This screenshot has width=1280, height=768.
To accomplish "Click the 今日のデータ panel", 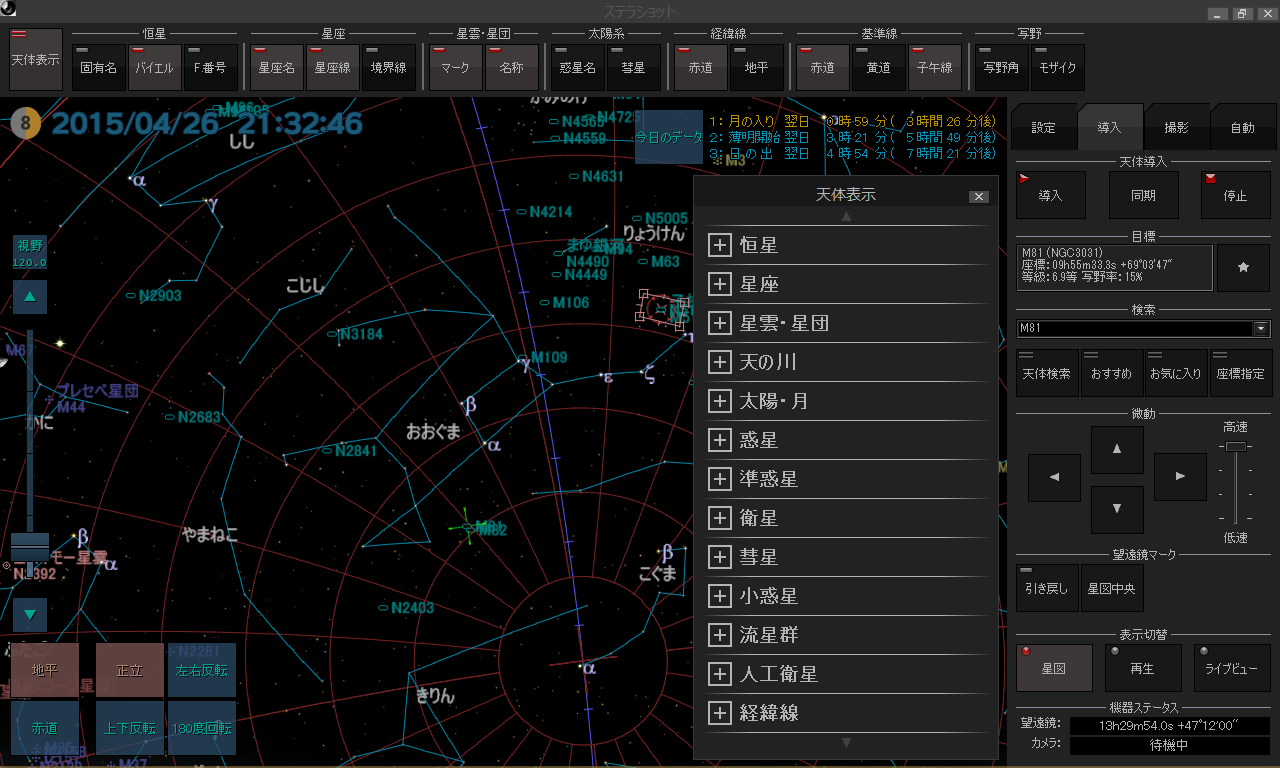I will tap(669, 138).
